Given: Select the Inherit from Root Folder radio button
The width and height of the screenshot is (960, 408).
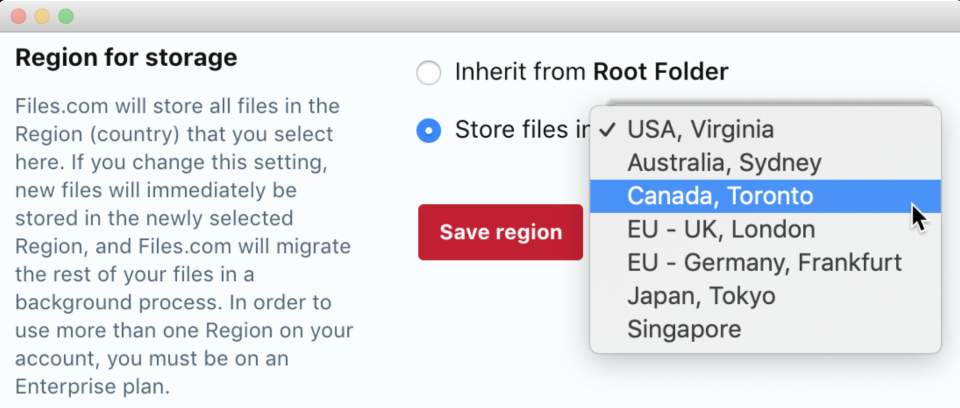Looking at the screenshot, I should click(428, 72).
